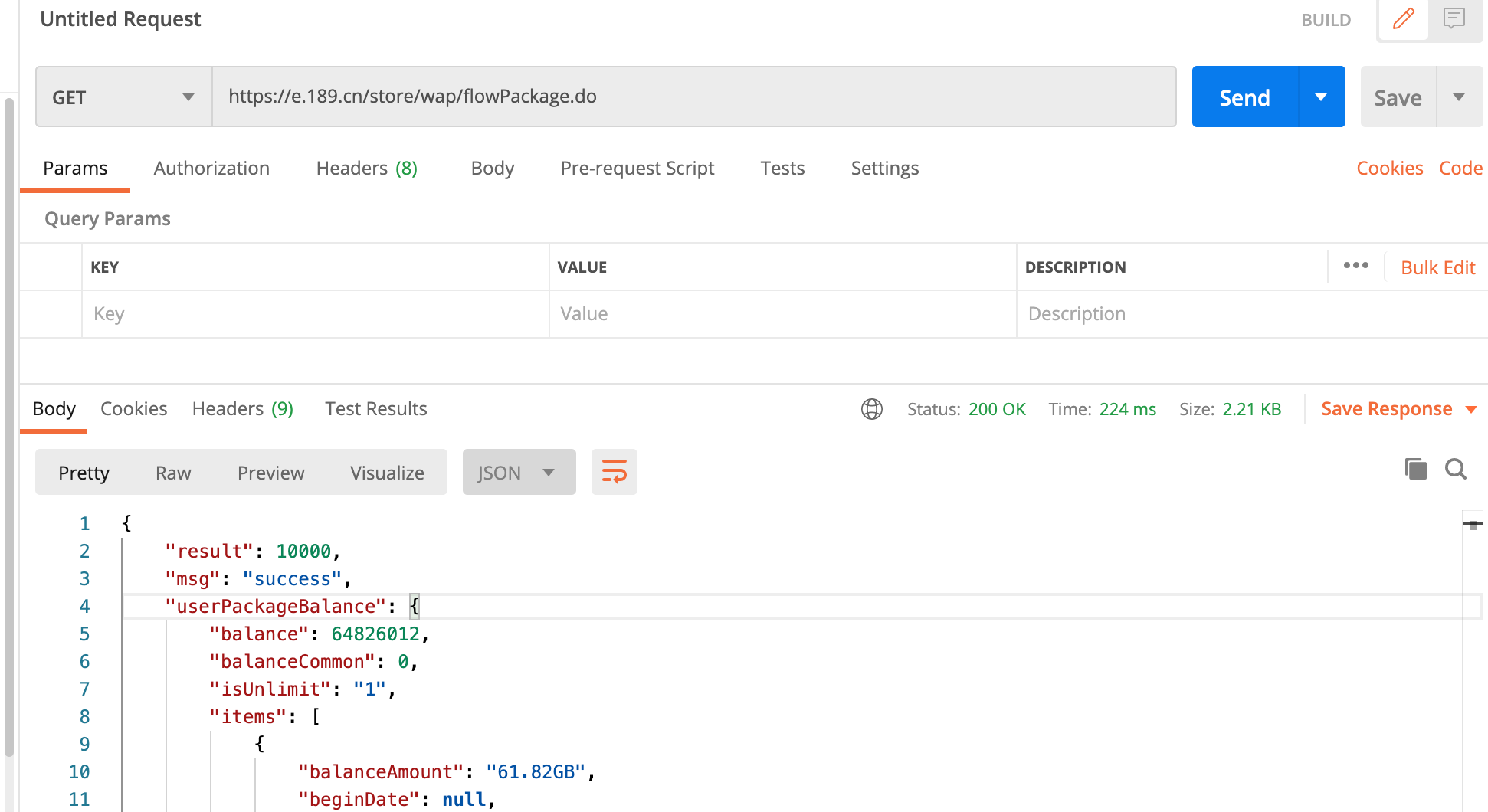Open the Code link

click(1460, 169)
